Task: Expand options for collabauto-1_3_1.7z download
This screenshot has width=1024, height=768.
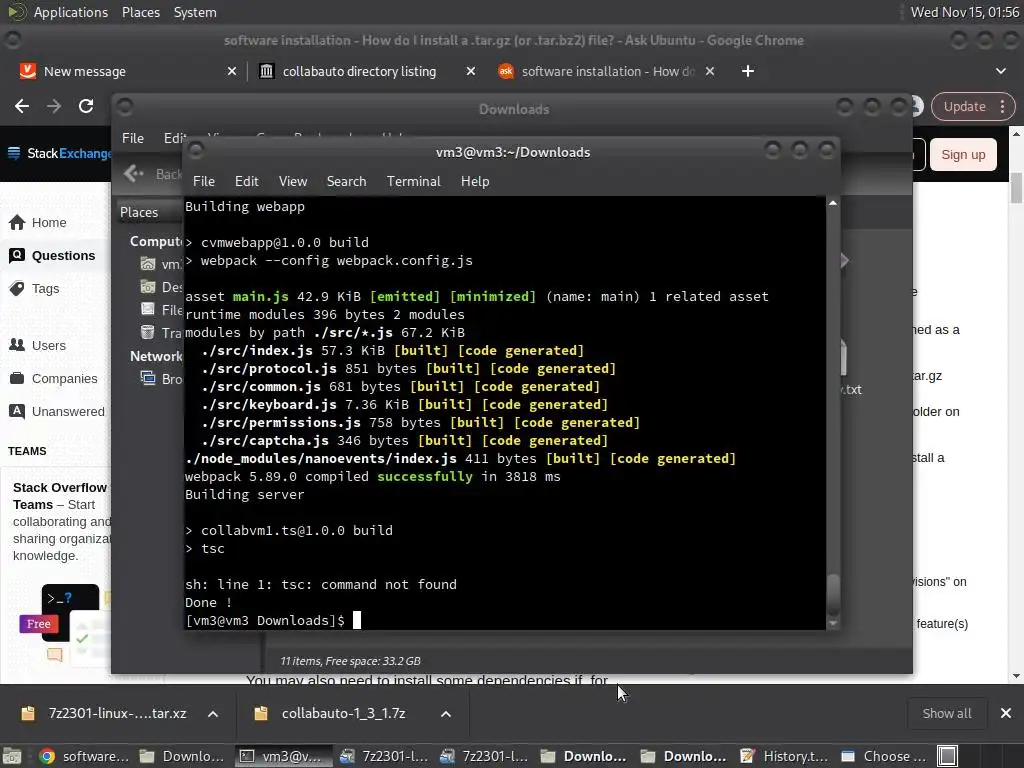Action: (x=446, y=714)
